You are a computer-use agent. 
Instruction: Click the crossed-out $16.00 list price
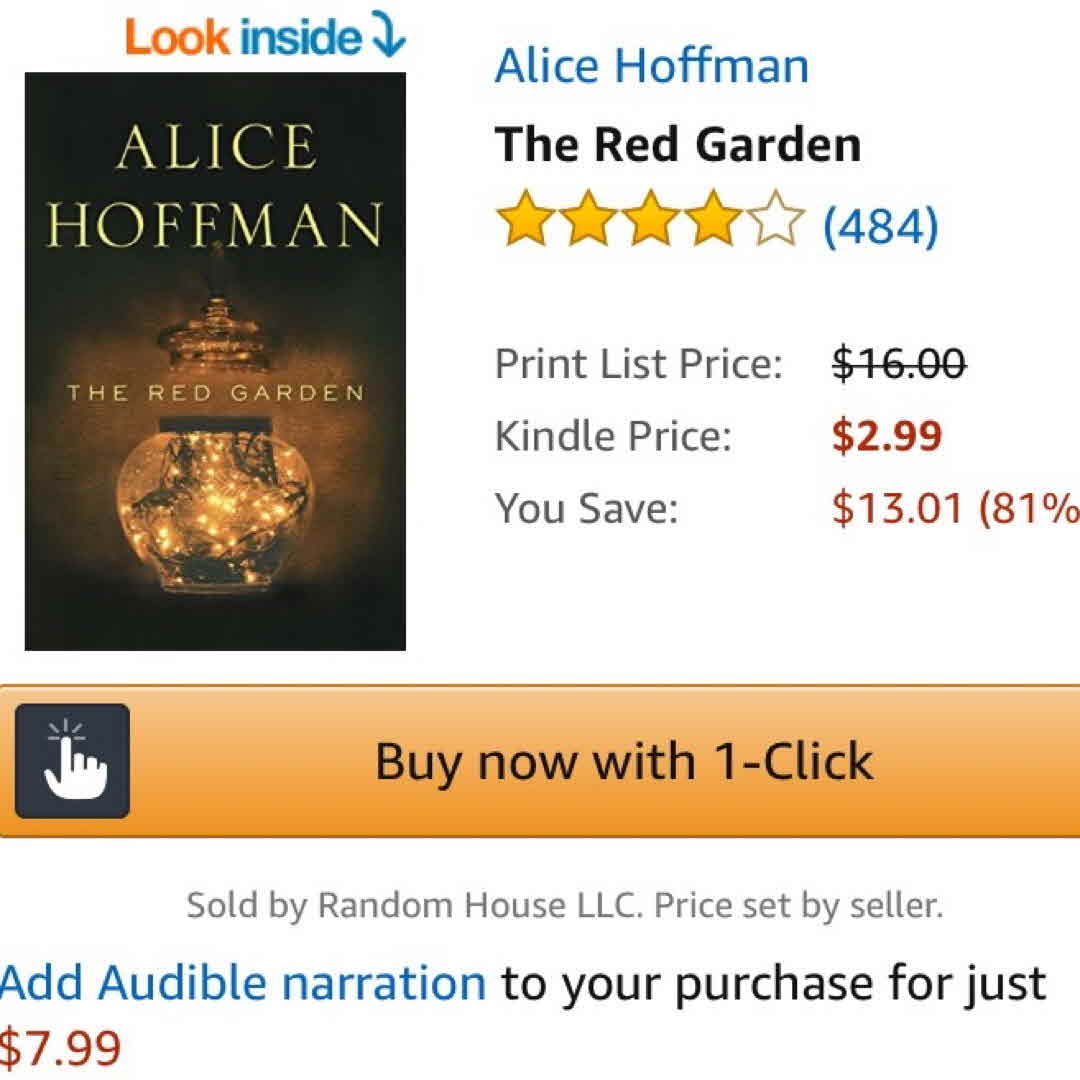[899, 364]
